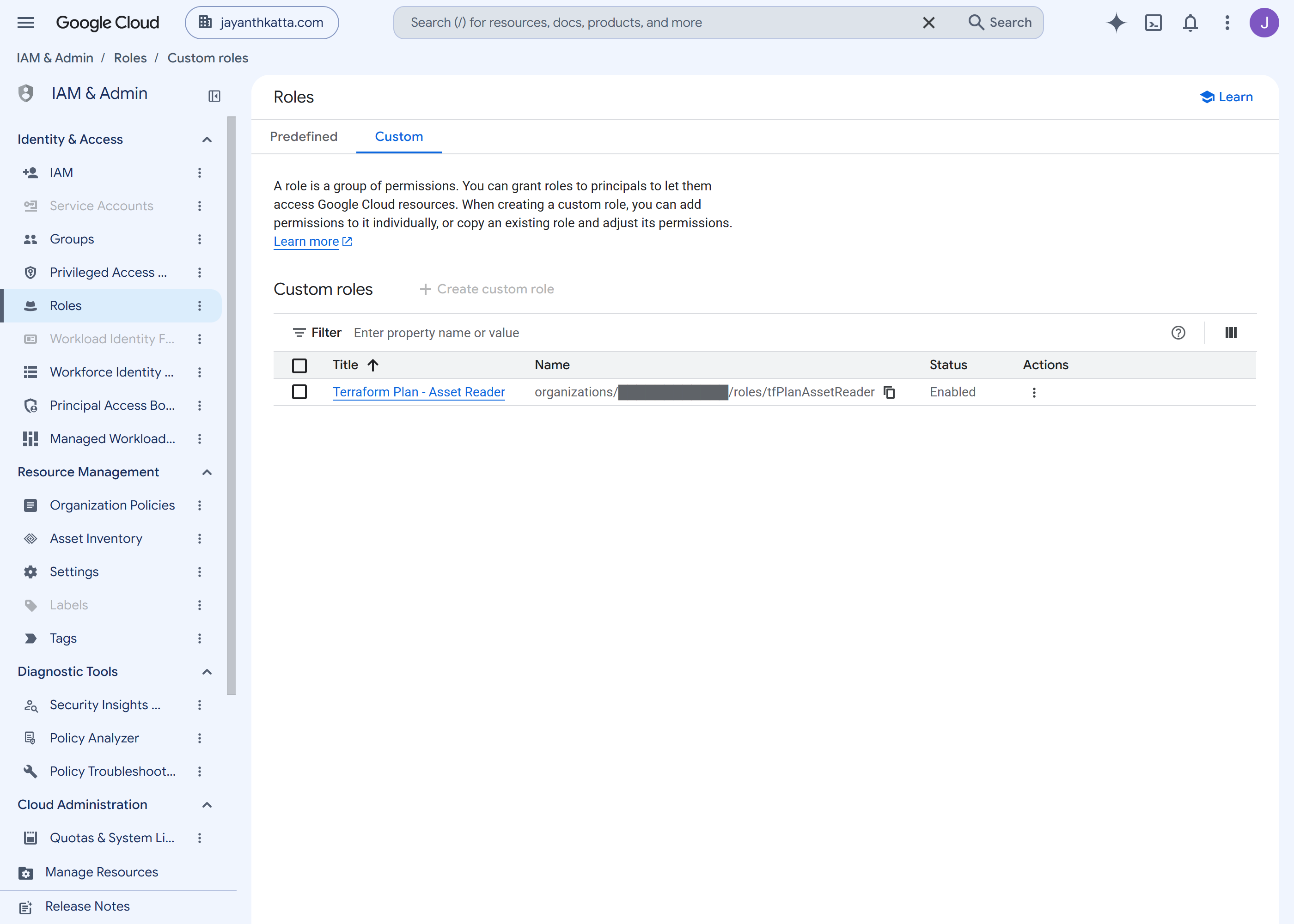1294x924 pixels.
Task: Go to IAM & Admin breadcrumb link
Action: tap(55, 58)
